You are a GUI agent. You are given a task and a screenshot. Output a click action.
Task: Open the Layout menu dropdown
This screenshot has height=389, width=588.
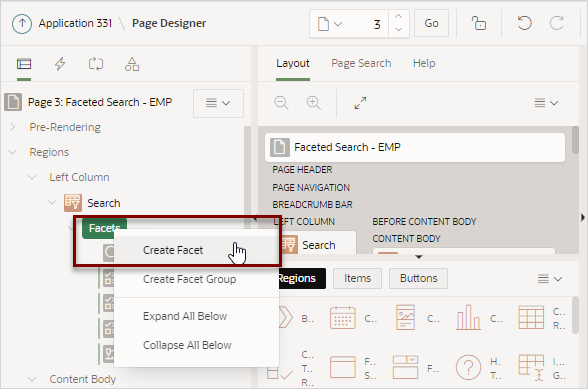click(546, 103)
